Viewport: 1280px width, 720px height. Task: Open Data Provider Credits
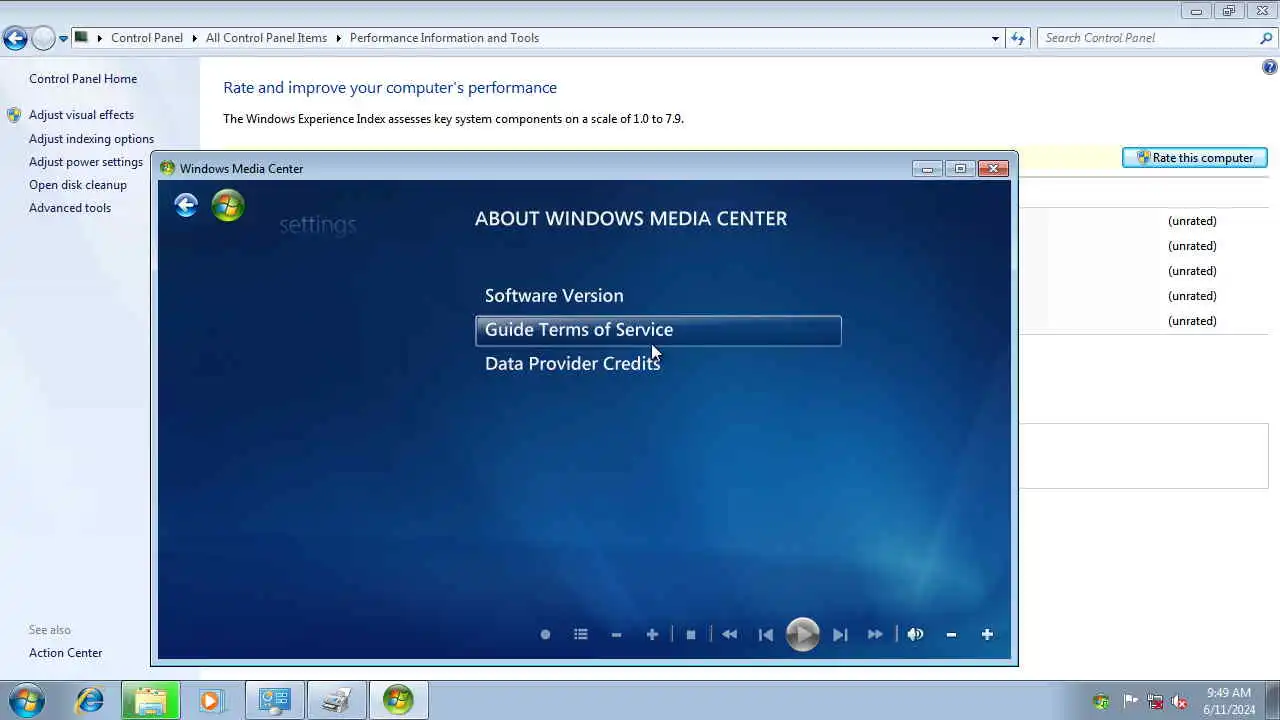pyautogui.click(x=572, y=364)
